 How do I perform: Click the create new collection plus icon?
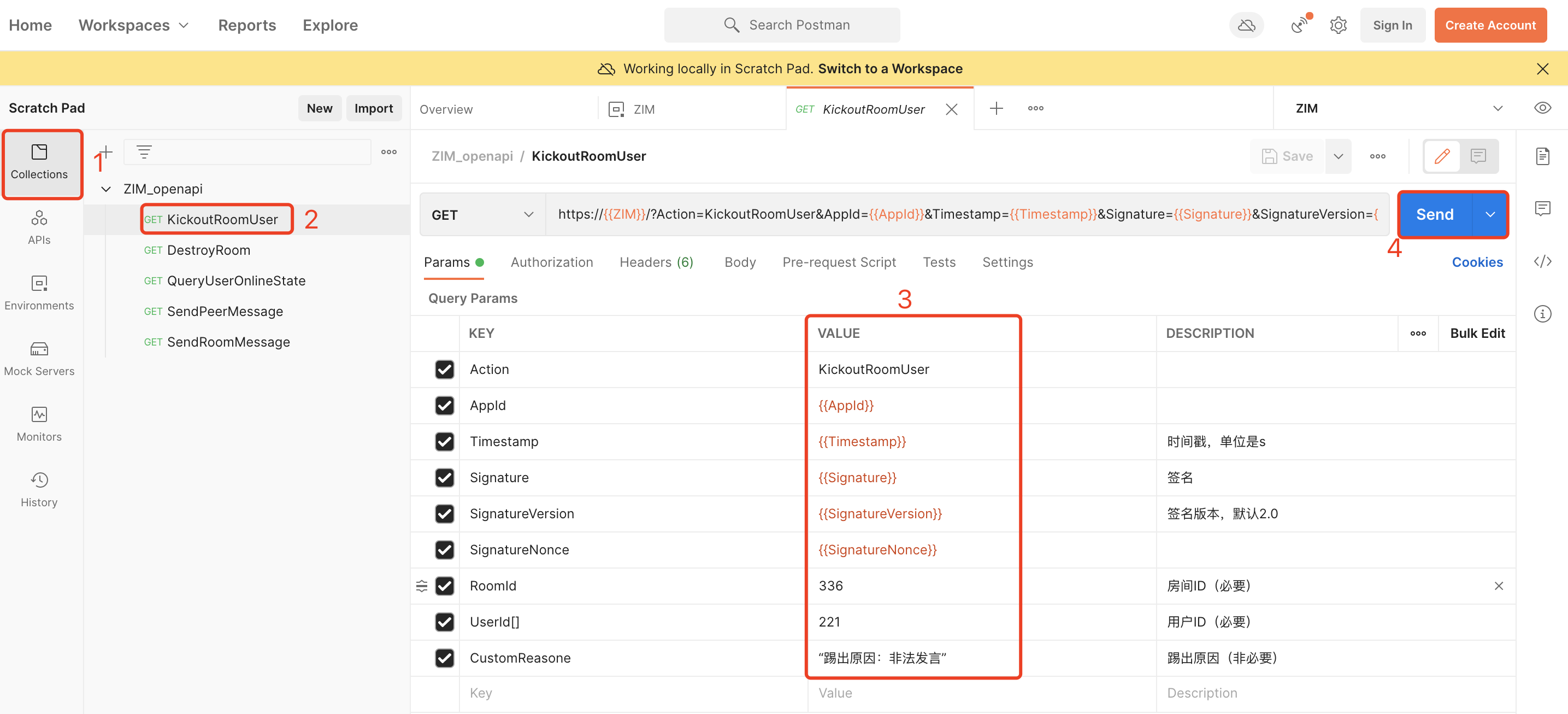point(106,151)
